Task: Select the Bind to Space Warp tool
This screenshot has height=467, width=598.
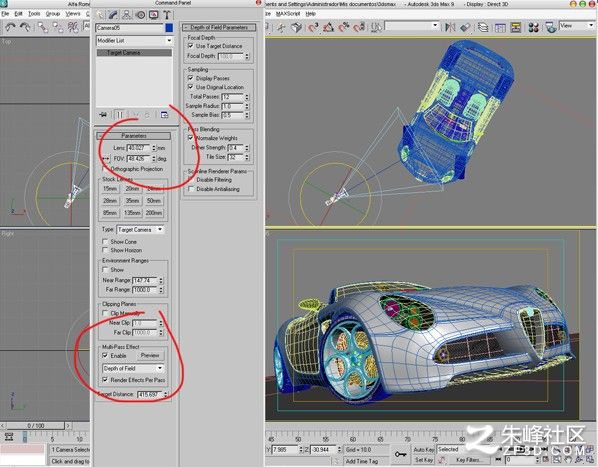Action: coord(73,27)
